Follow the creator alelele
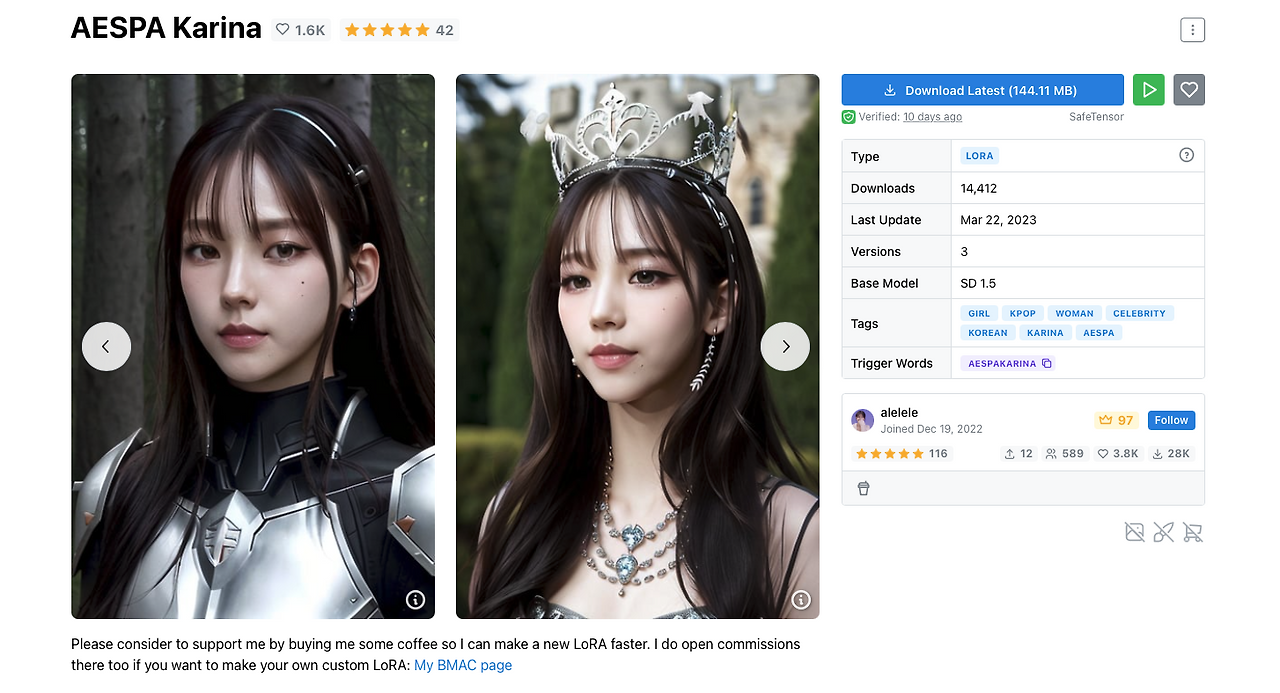1280x693 pixels. tap(1171, 420)
